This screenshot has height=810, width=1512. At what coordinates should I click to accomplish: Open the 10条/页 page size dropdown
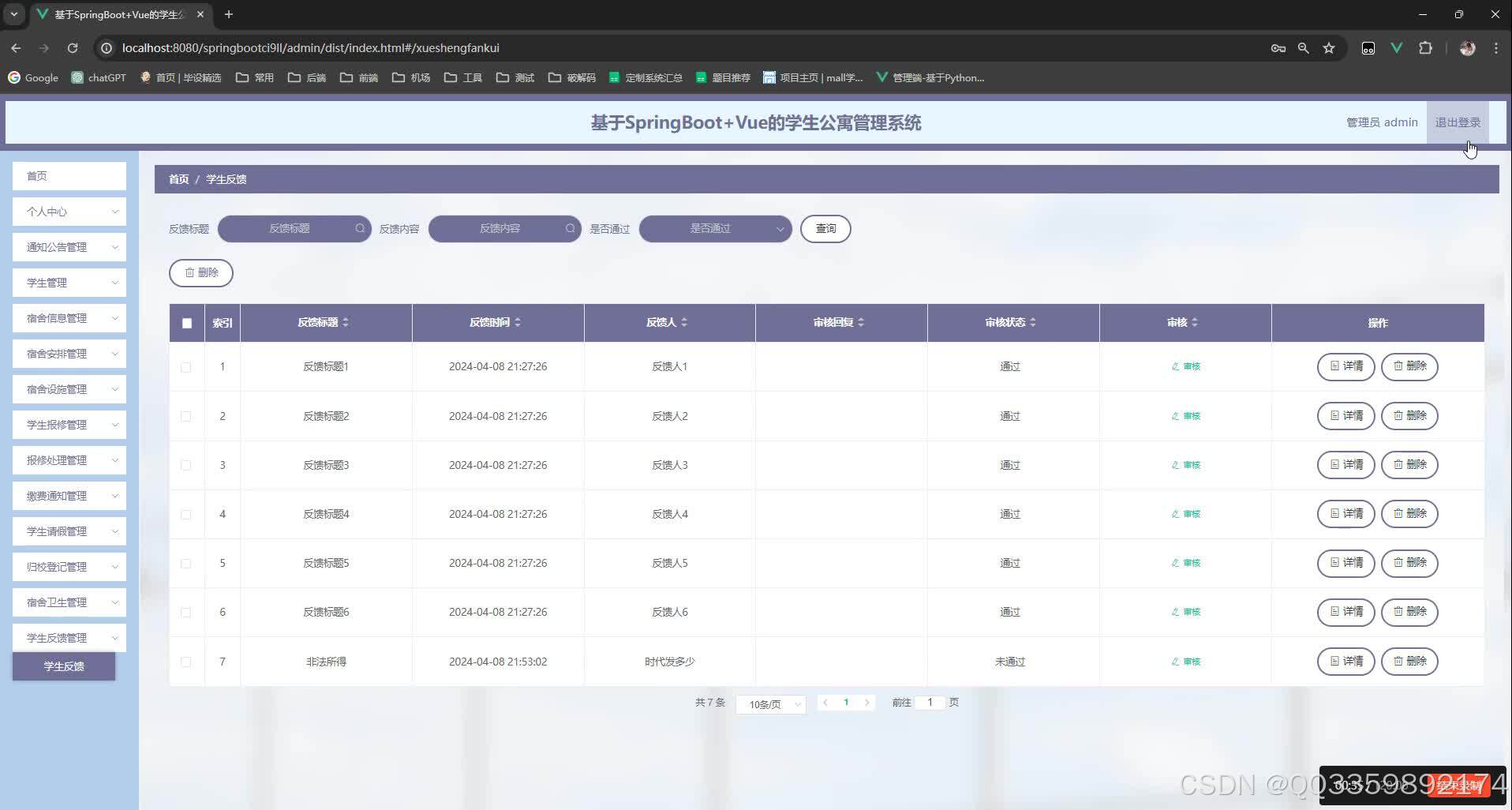point(771,704)
